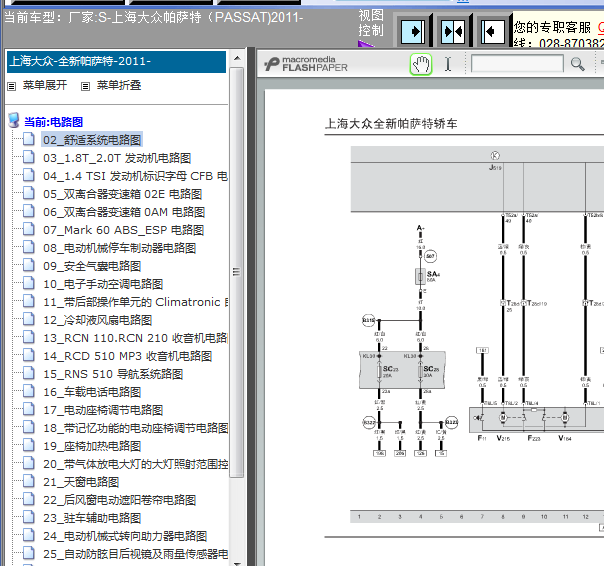Click the 当前:电路图 root node
The height and width of the screenshot is (566, 604).
(53, 122)
